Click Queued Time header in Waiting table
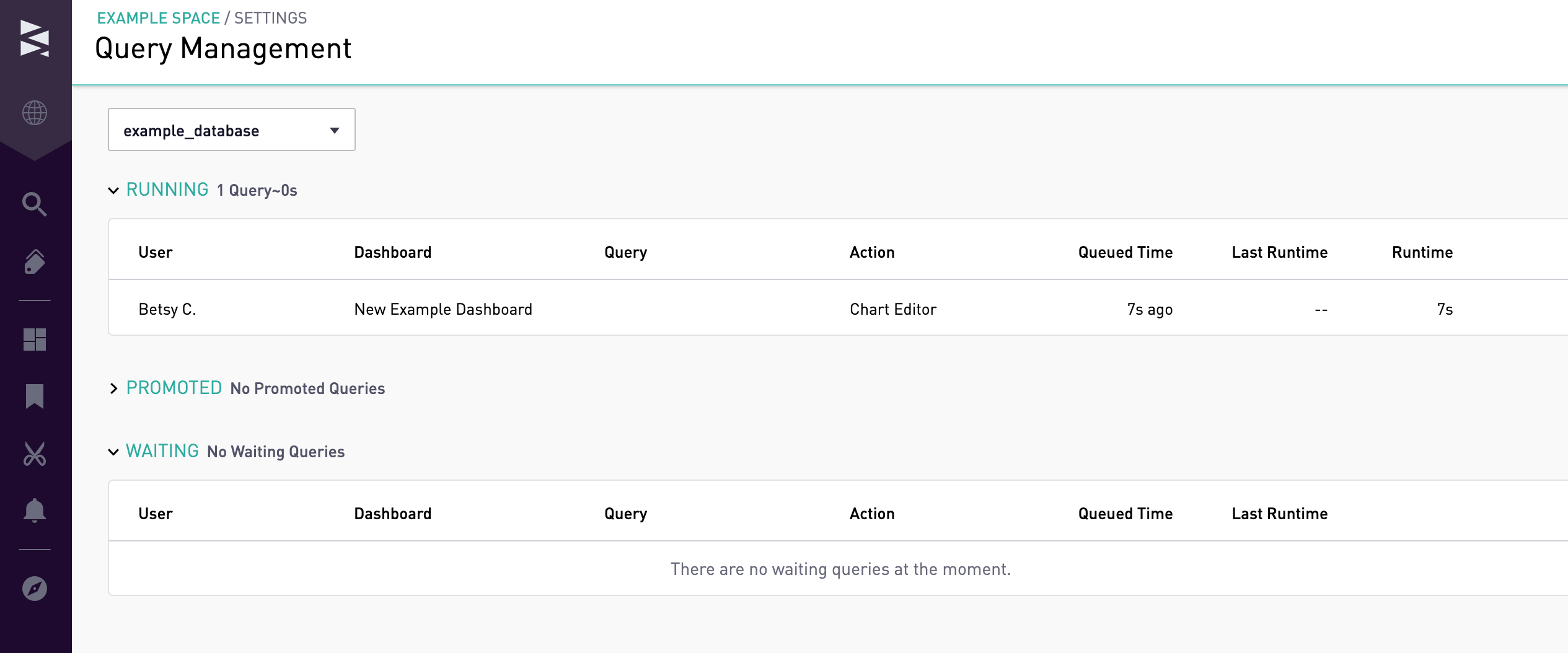The width and height of the screenshot is (1568, 653). tap(1125, 514)
